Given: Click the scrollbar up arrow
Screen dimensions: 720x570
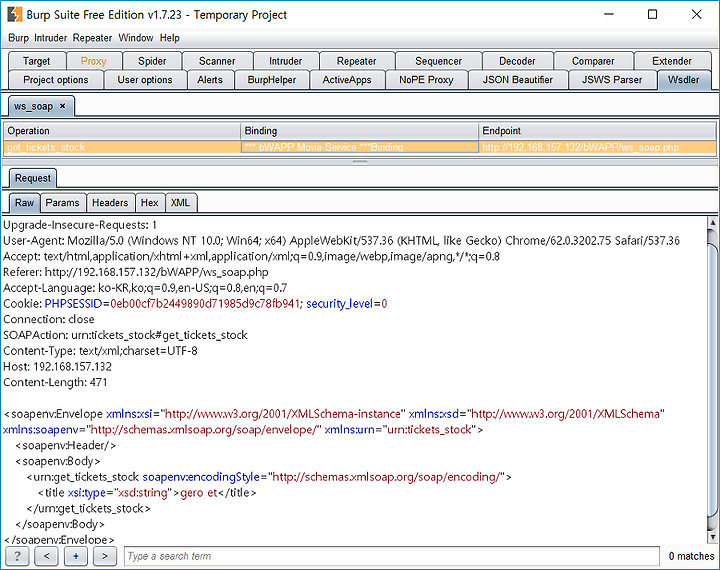Looking at the screenshot, I should [x=713, y=223].
